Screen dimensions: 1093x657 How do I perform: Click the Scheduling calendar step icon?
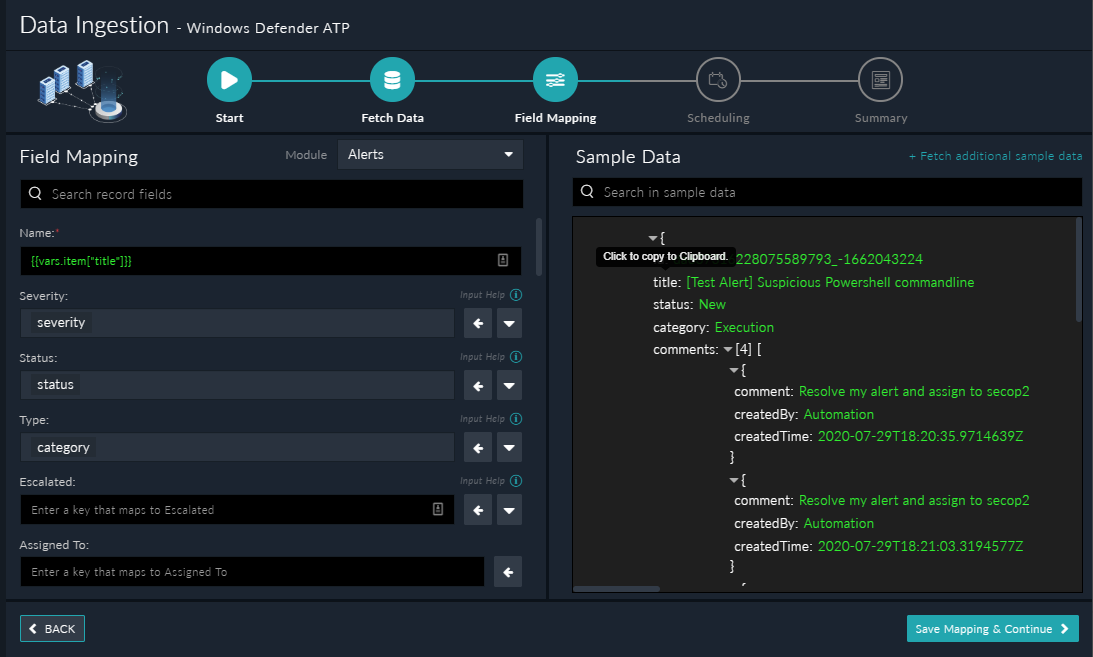point(718,80)
